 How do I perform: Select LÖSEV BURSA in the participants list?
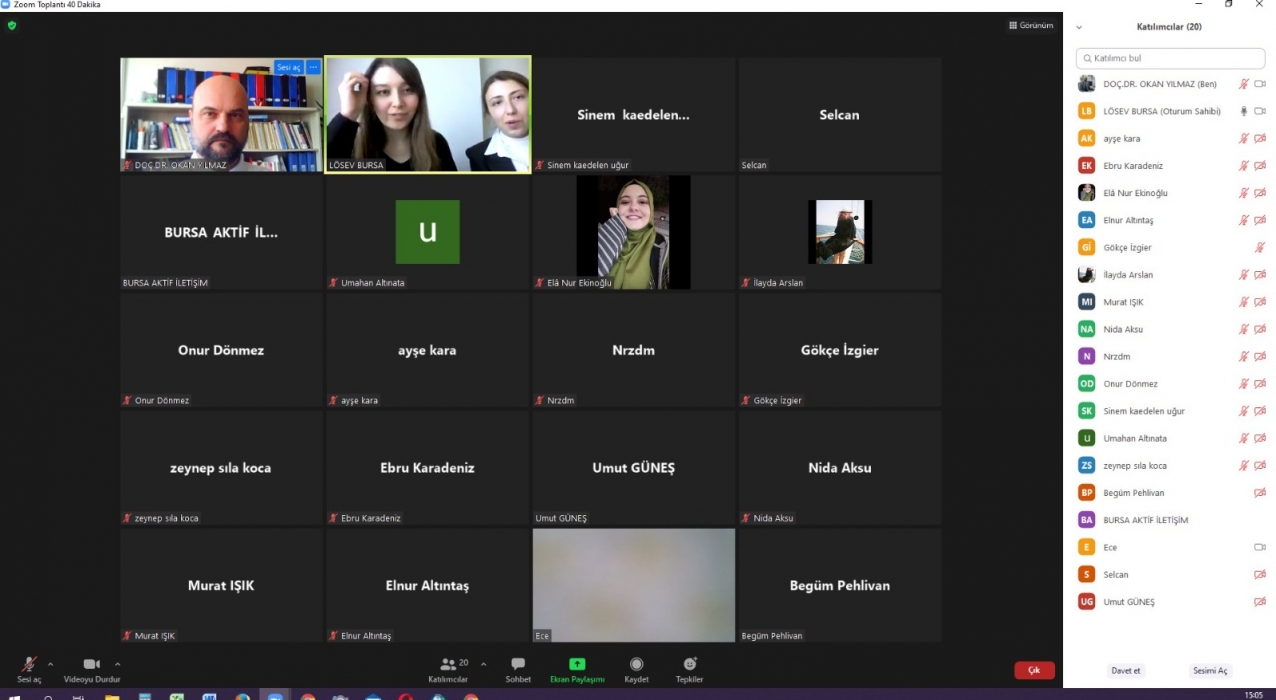(x=1161, y=111)
